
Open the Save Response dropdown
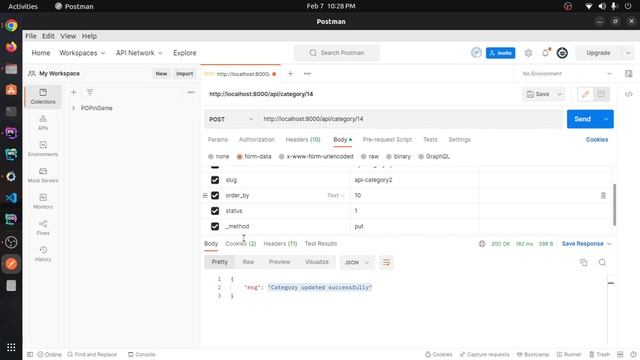pos(586,244)
